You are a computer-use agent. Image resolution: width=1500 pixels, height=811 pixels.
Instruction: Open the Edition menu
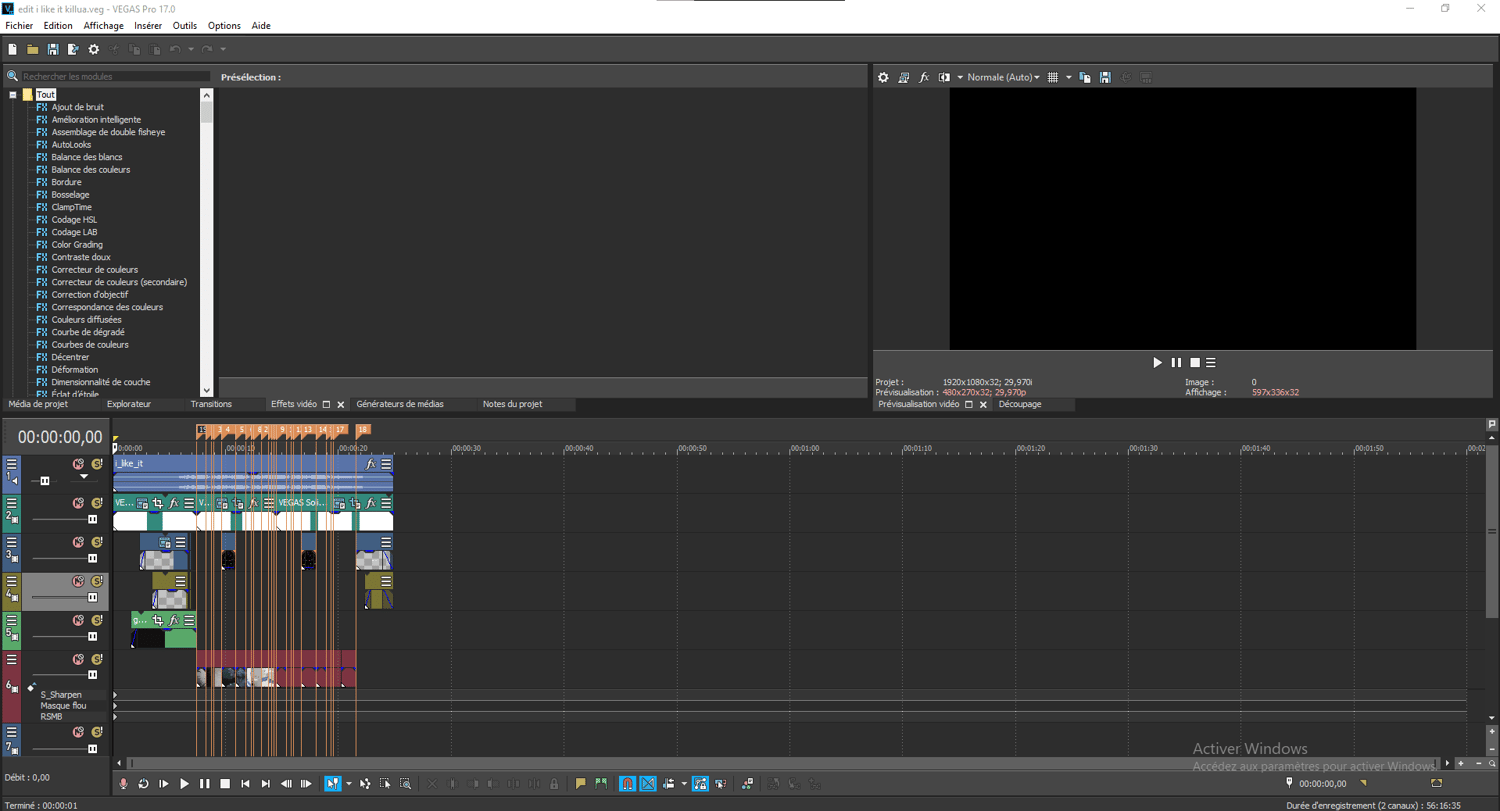(58, 26)
